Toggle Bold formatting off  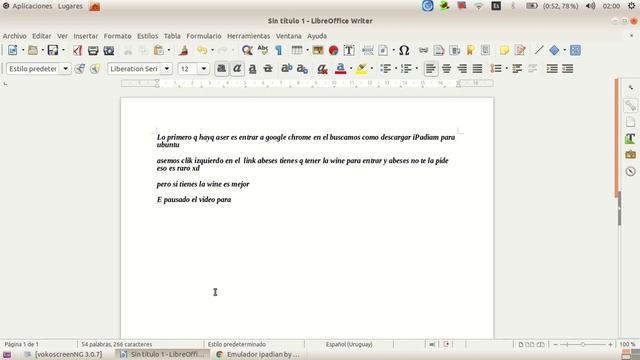point(222,69)
